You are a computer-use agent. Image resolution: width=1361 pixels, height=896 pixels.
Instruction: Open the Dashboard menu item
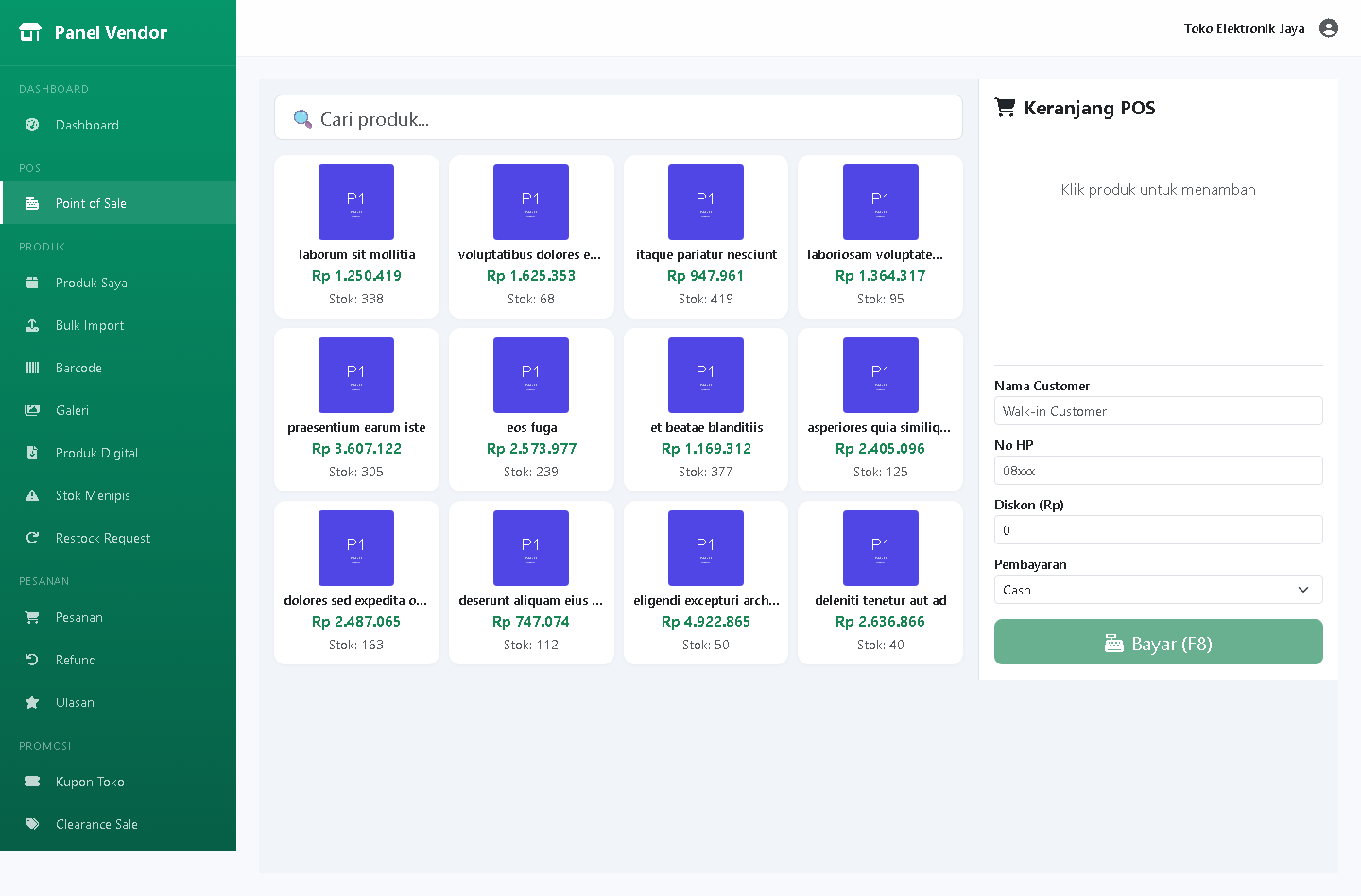click(118, 125)
